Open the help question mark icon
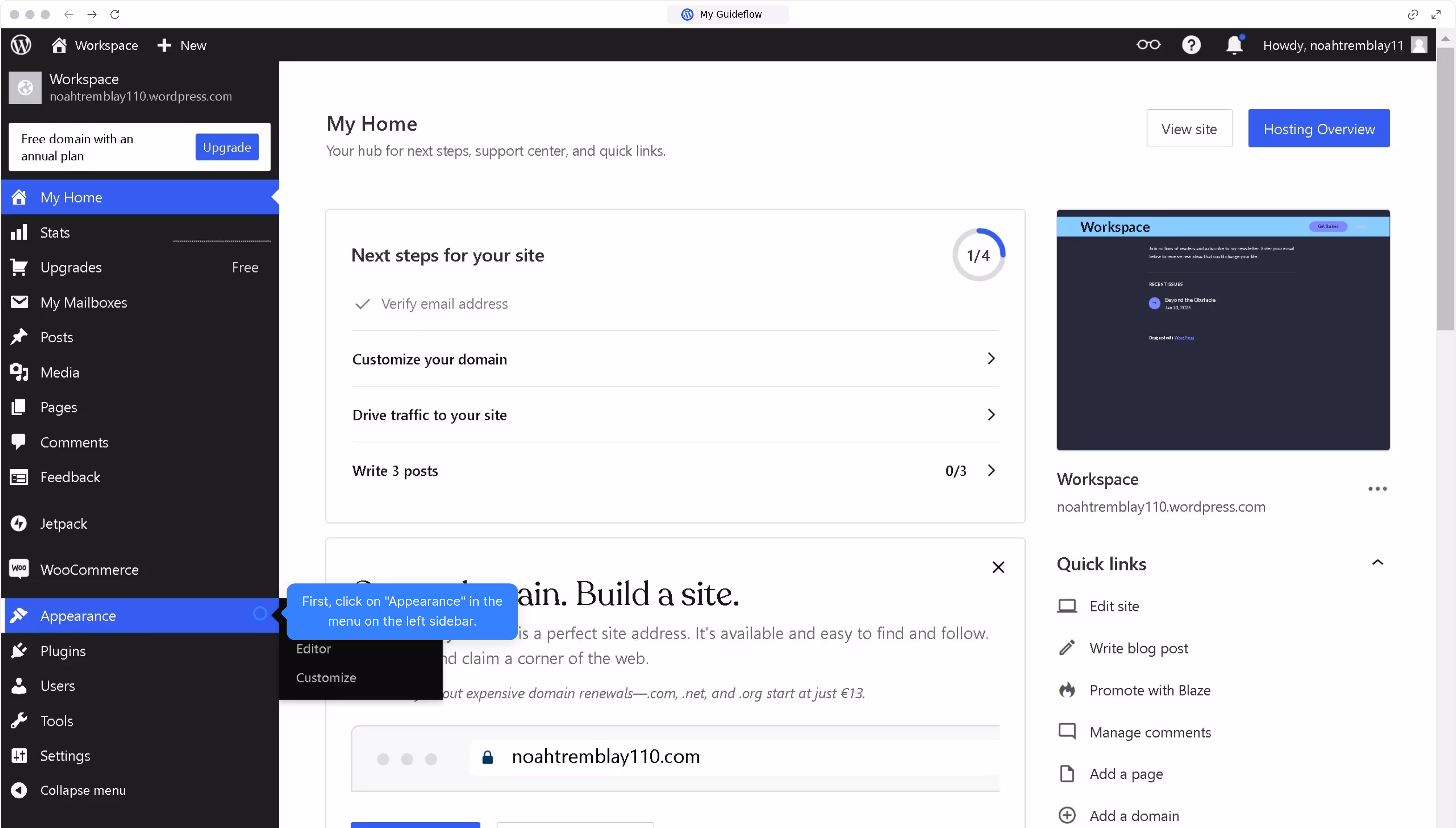1456x828 pixels. [1191, 45]
